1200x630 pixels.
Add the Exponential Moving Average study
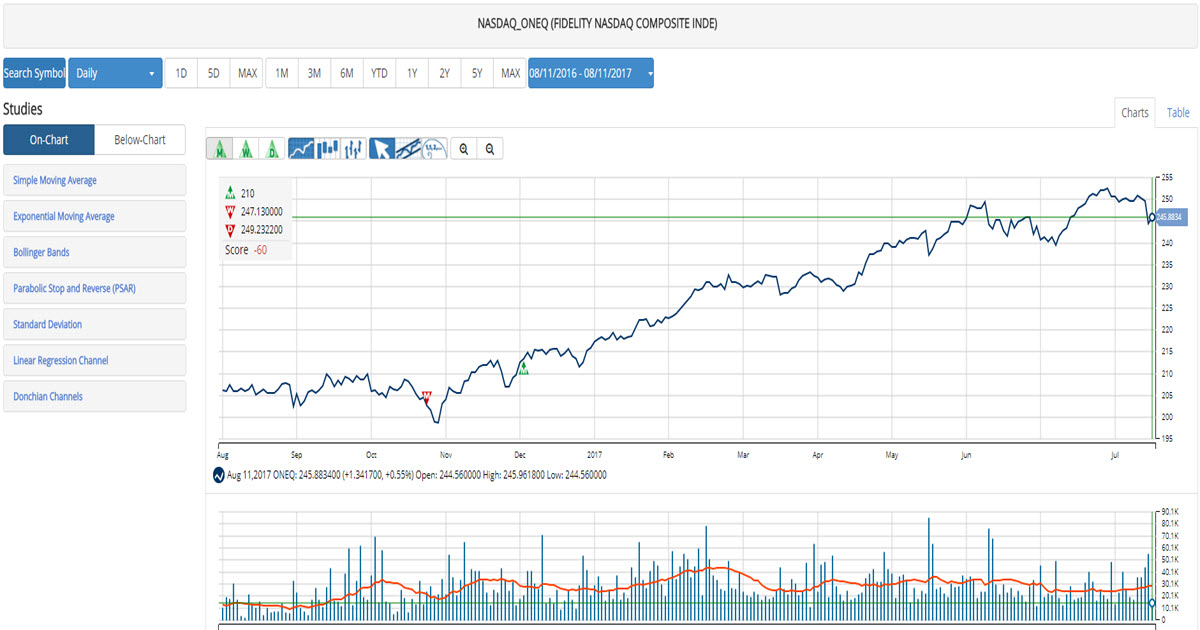(x=94, y=216)
